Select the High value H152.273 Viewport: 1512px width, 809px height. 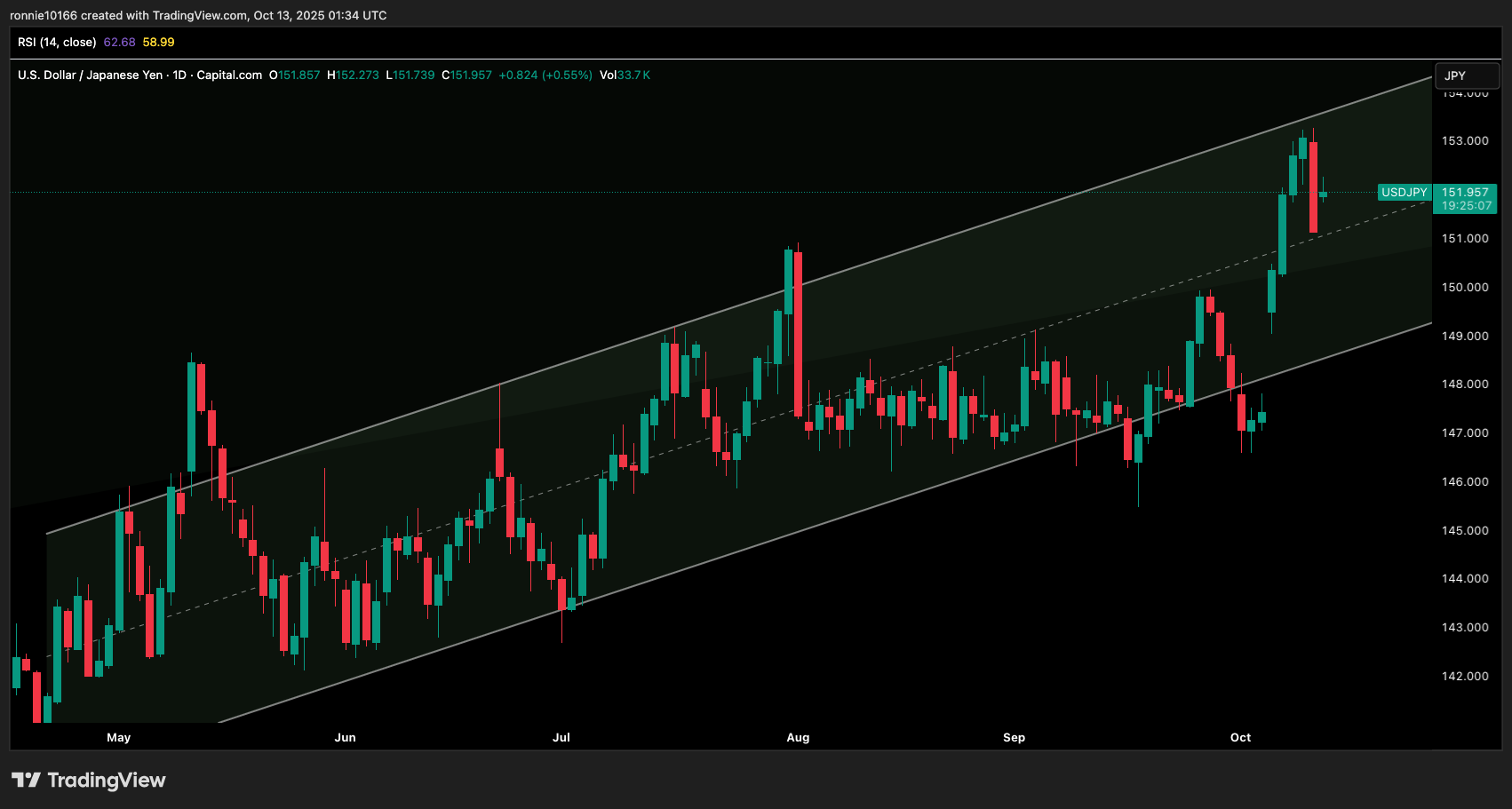(353, 75)
